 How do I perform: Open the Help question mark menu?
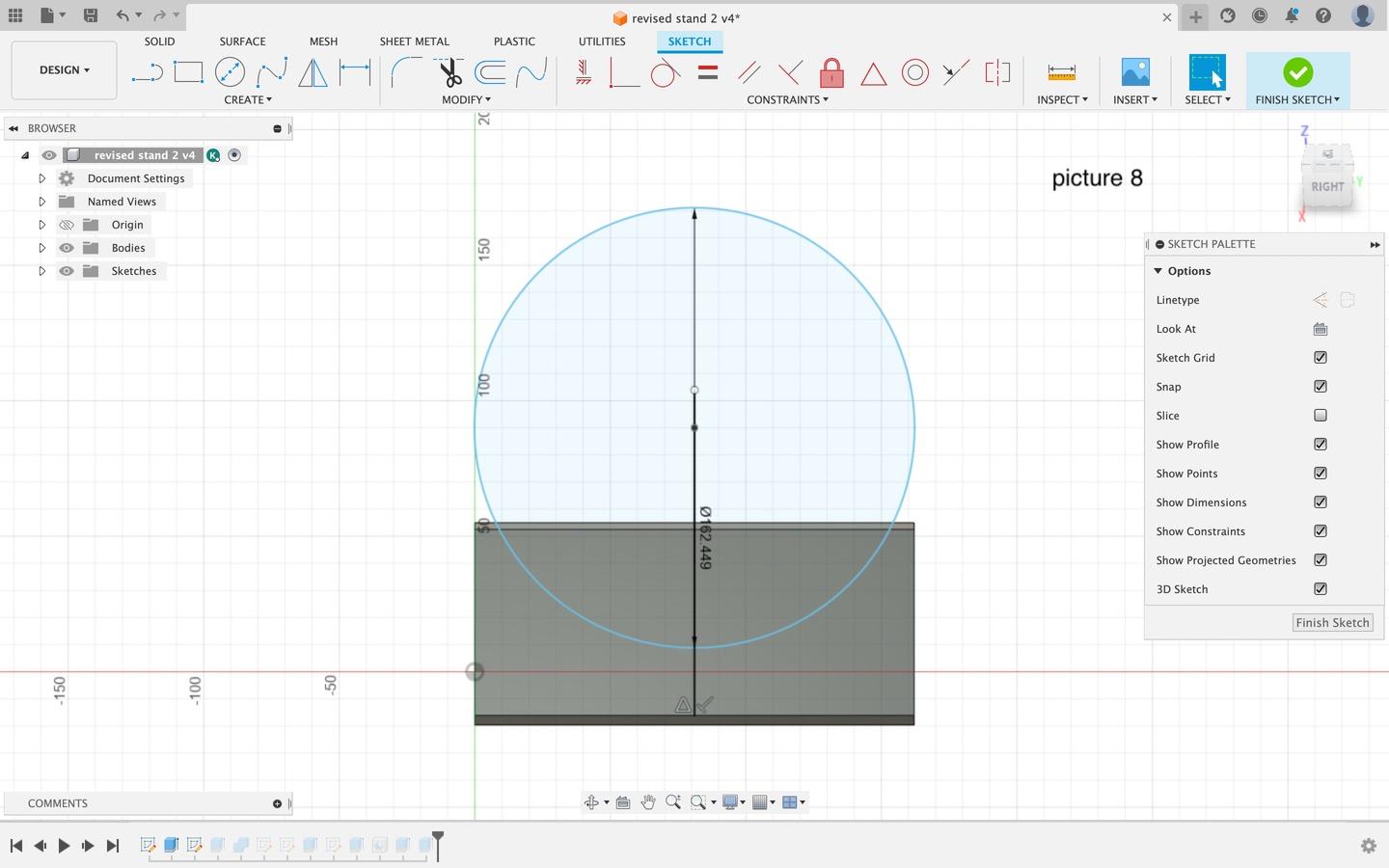pyautogui.click(x=1323, y=16)
